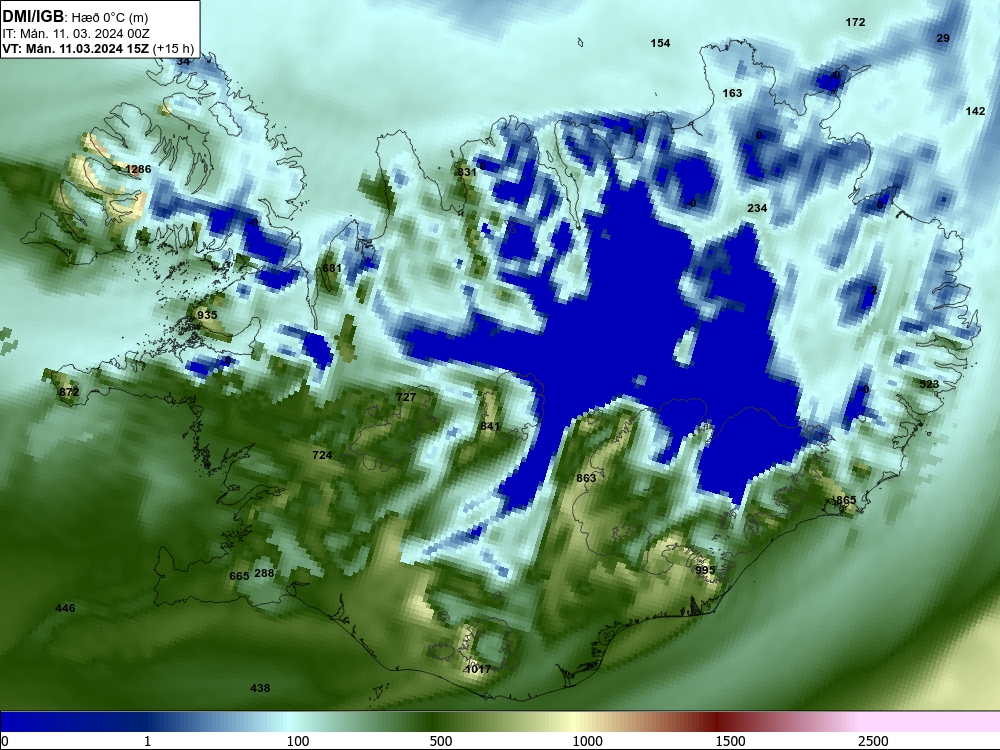Select the 234 height label
Viewport: 1000px width, 750px height.
point(757,208)
